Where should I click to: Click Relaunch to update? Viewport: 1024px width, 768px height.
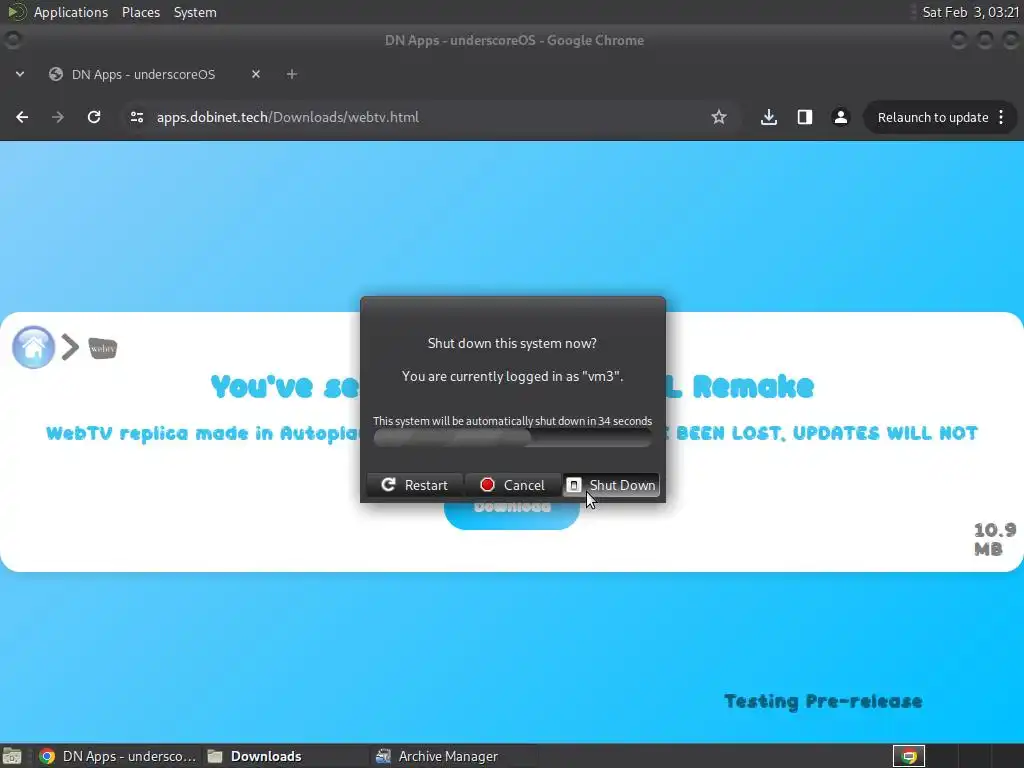(933, 118)
